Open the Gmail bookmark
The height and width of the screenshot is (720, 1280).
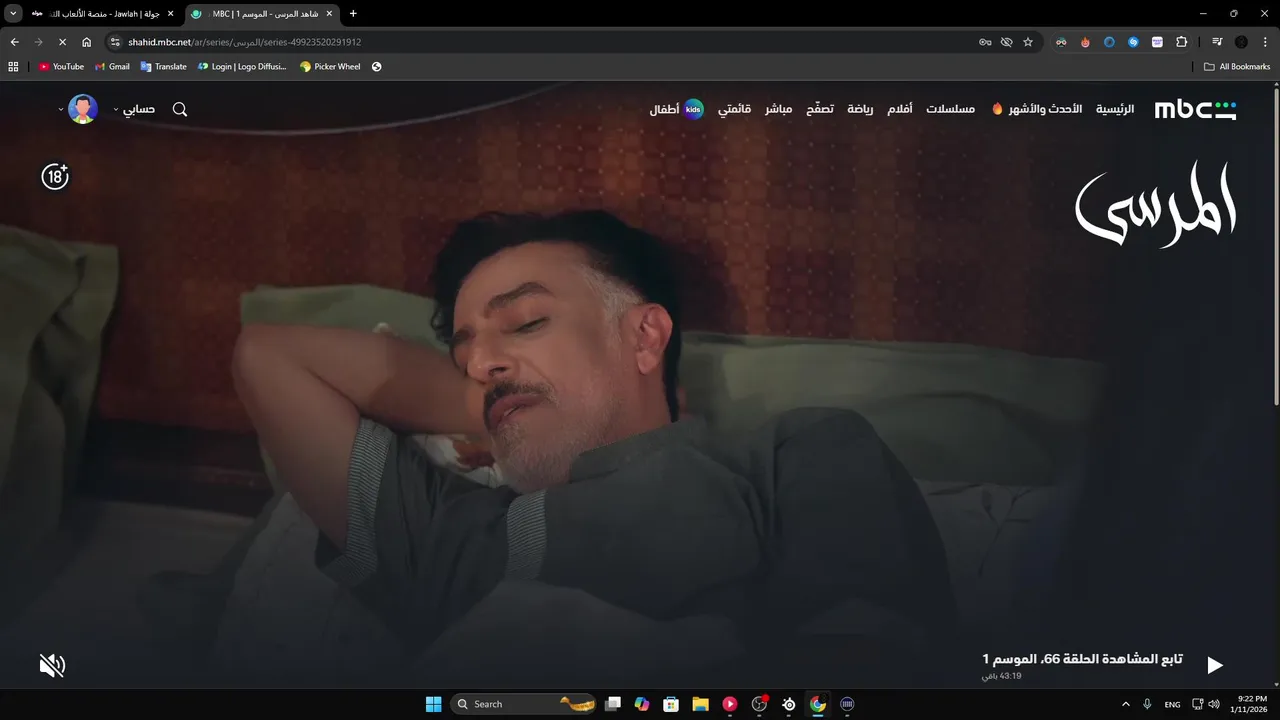pyautogui.click(x=112, y=67)
